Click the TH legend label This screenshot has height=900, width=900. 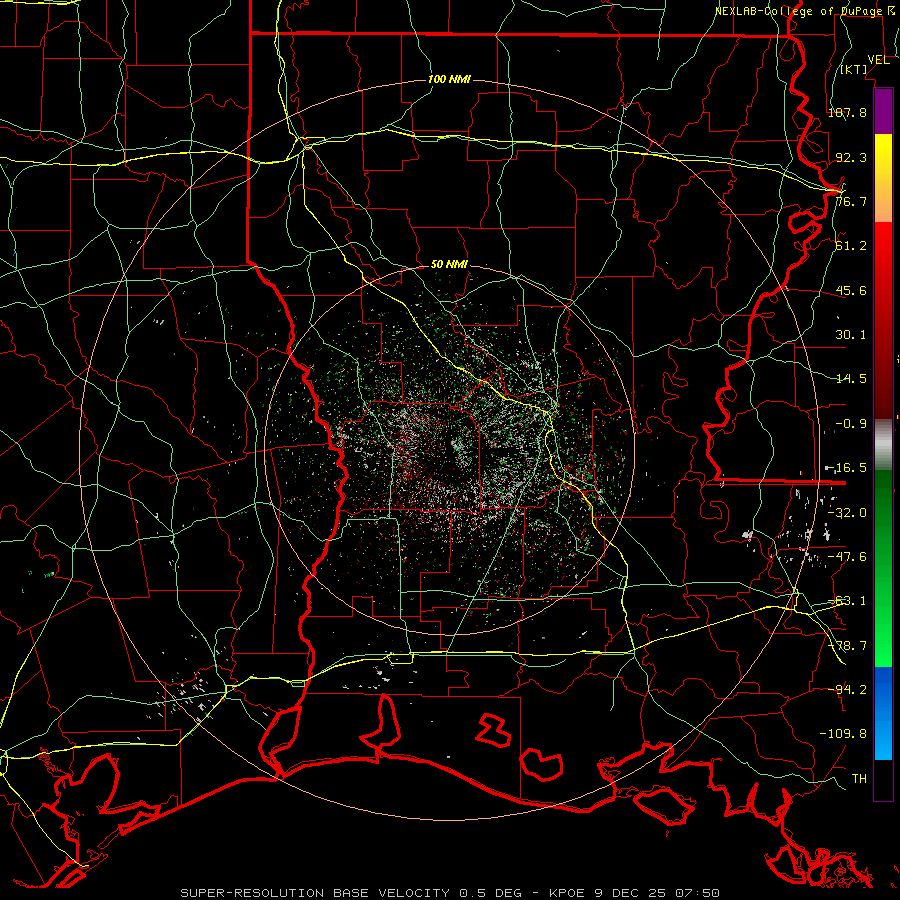[x=859, y=778]
